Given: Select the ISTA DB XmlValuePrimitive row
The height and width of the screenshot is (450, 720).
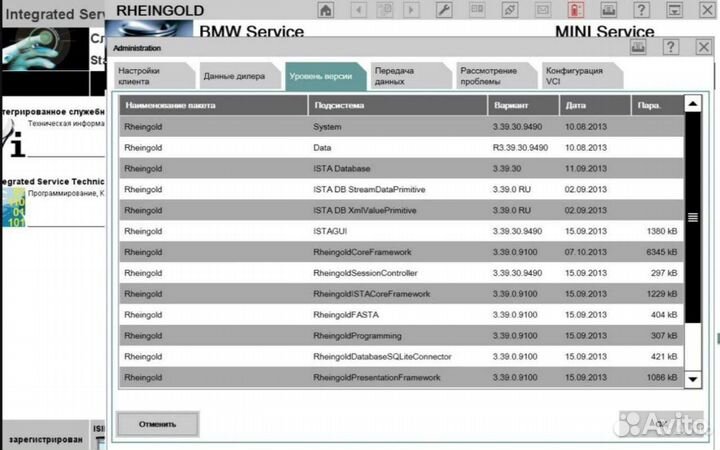Looking at the screenshot, I should click(401, 210).
